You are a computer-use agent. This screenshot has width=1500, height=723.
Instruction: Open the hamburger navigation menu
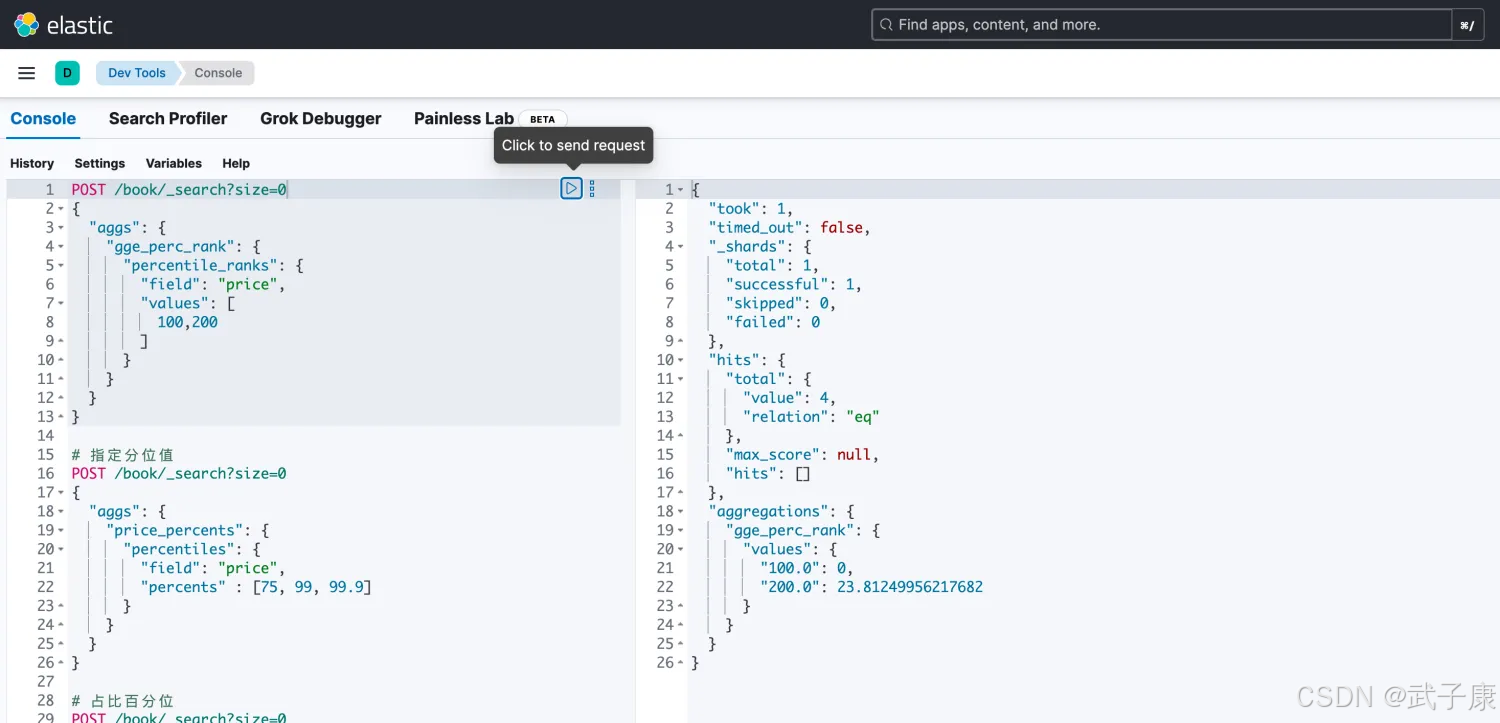click(x=27, y=73)
